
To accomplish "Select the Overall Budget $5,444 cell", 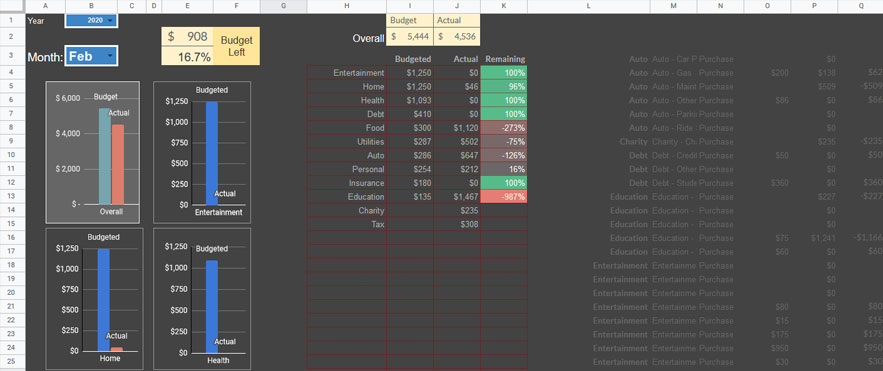I will [x=410, y=37].
